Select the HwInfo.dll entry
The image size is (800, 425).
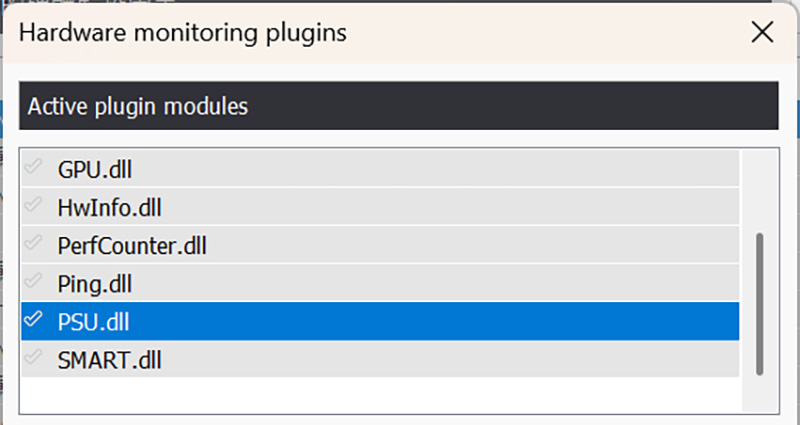[x=380, y=206]
